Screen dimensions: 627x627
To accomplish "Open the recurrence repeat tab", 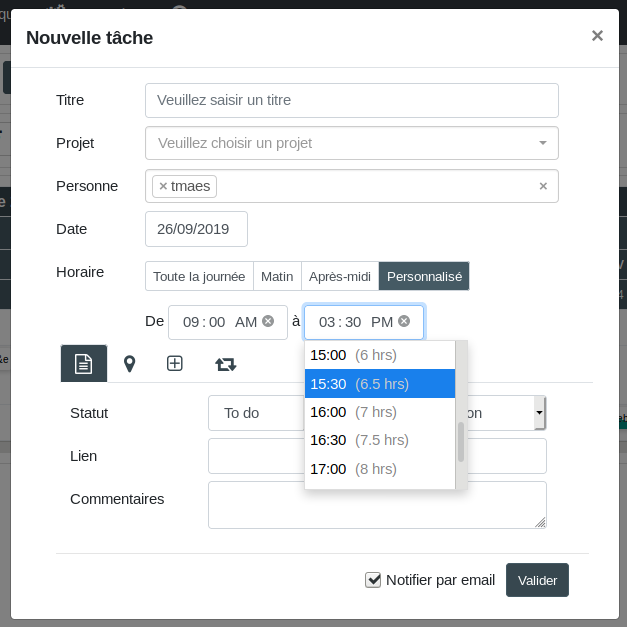I will click(226, 364).
